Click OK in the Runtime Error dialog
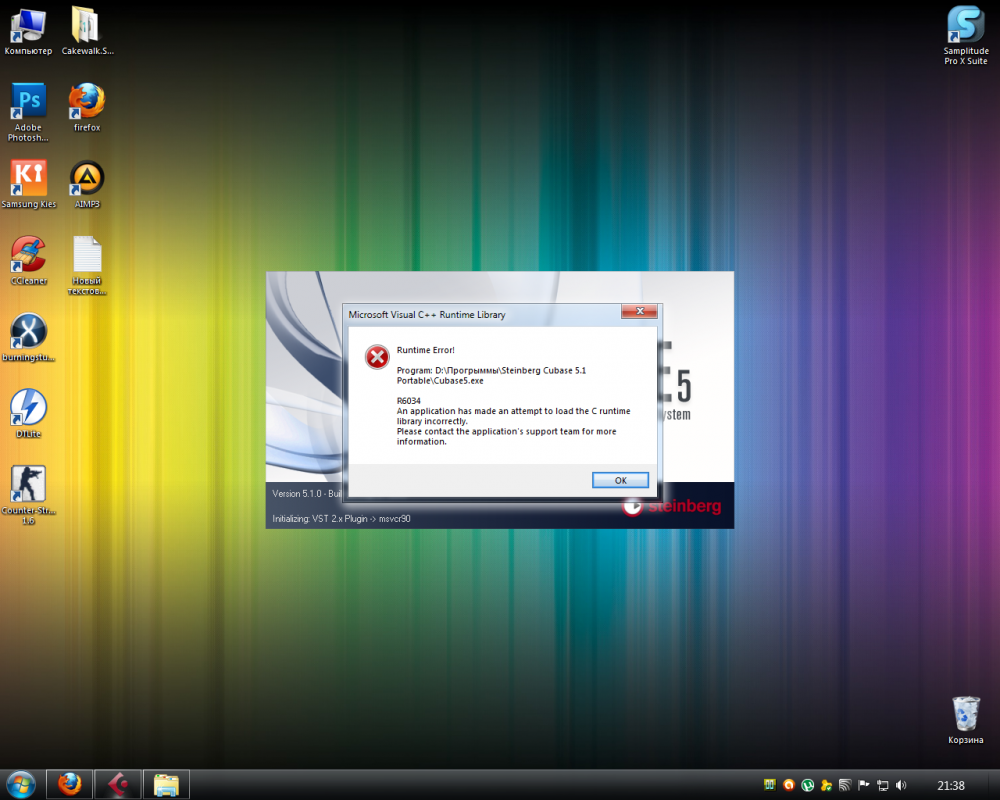 tap(620, 480)
